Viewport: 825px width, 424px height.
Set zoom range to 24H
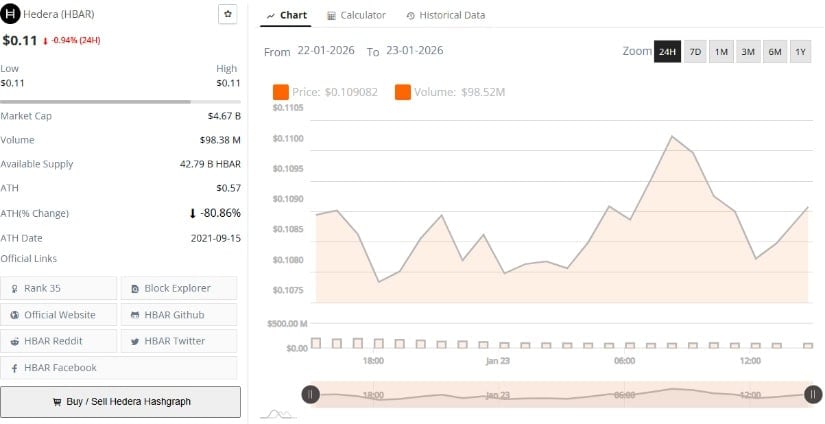coord(667,52)
